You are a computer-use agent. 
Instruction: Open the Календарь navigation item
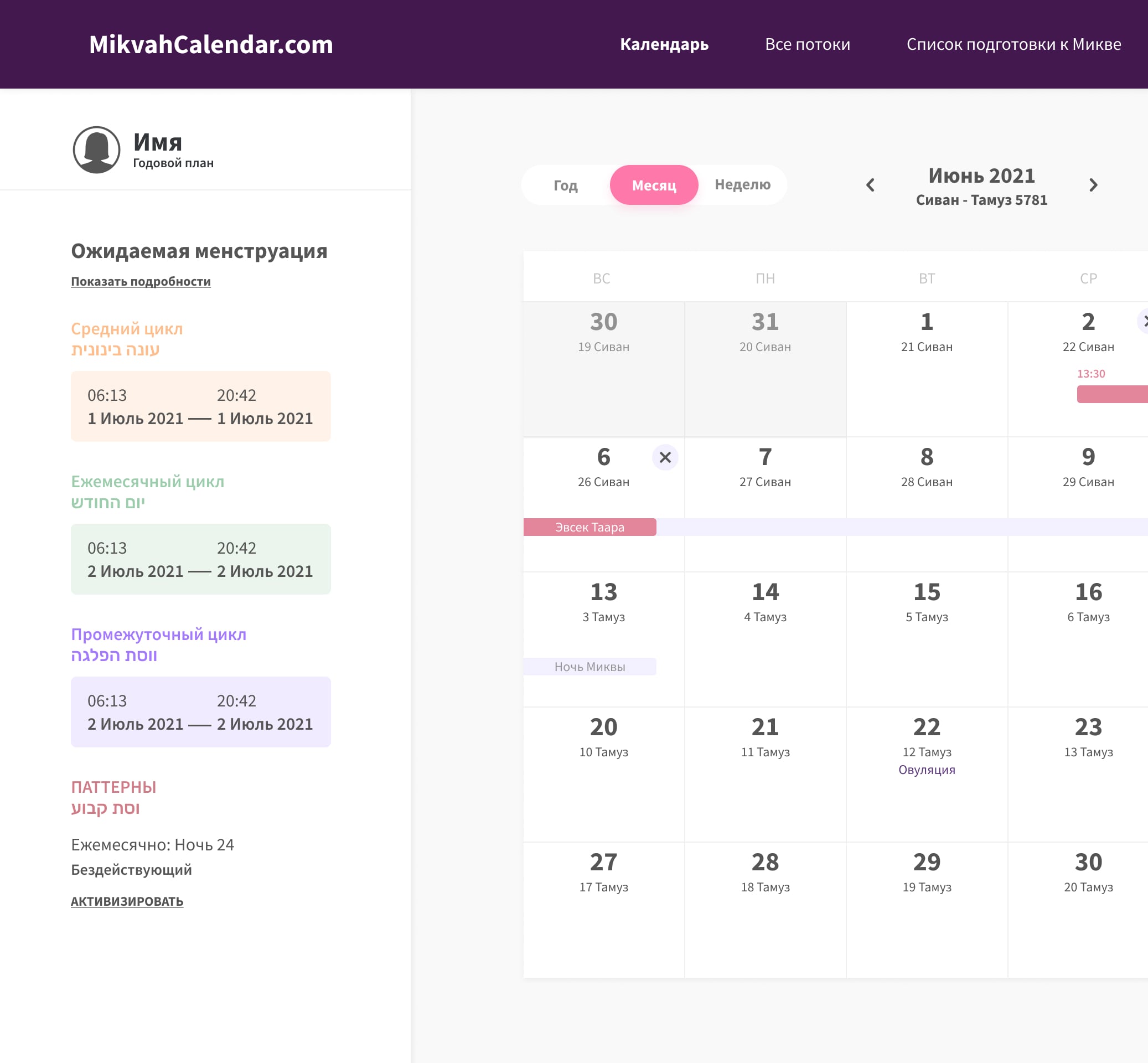[x=664, y=44]
